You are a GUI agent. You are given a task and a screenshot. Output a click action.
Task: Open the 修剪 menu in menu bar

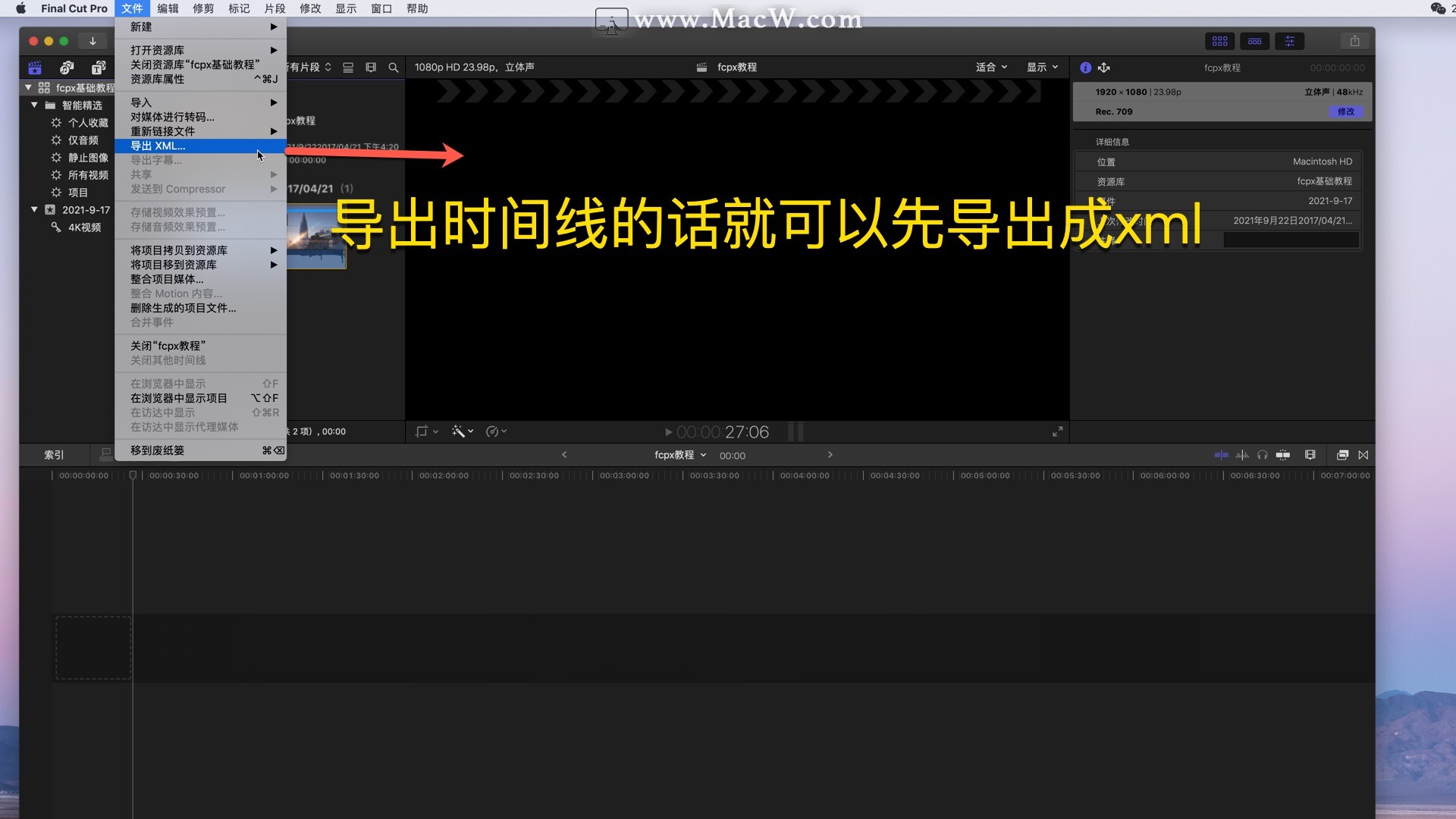(x=203, y=8)
